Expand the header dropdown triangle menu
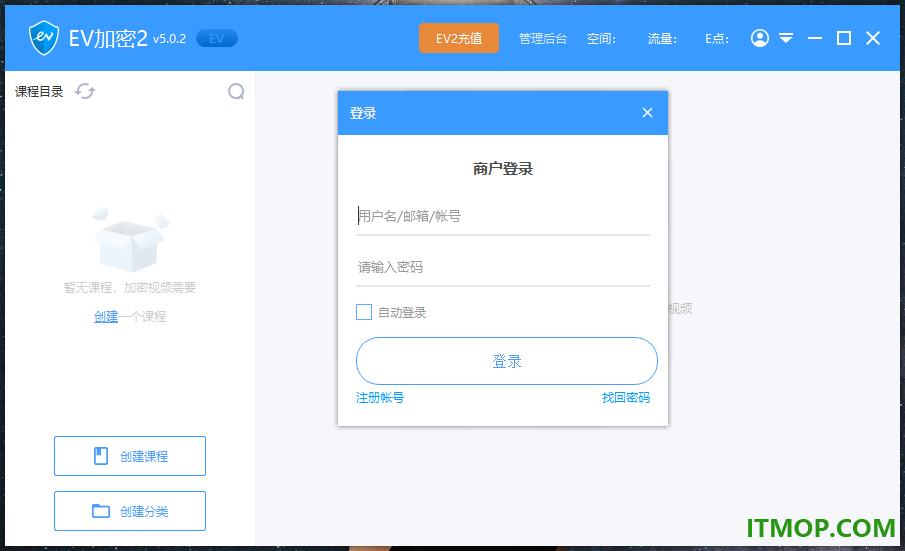905x551 pixels. [x=786, y=38]
